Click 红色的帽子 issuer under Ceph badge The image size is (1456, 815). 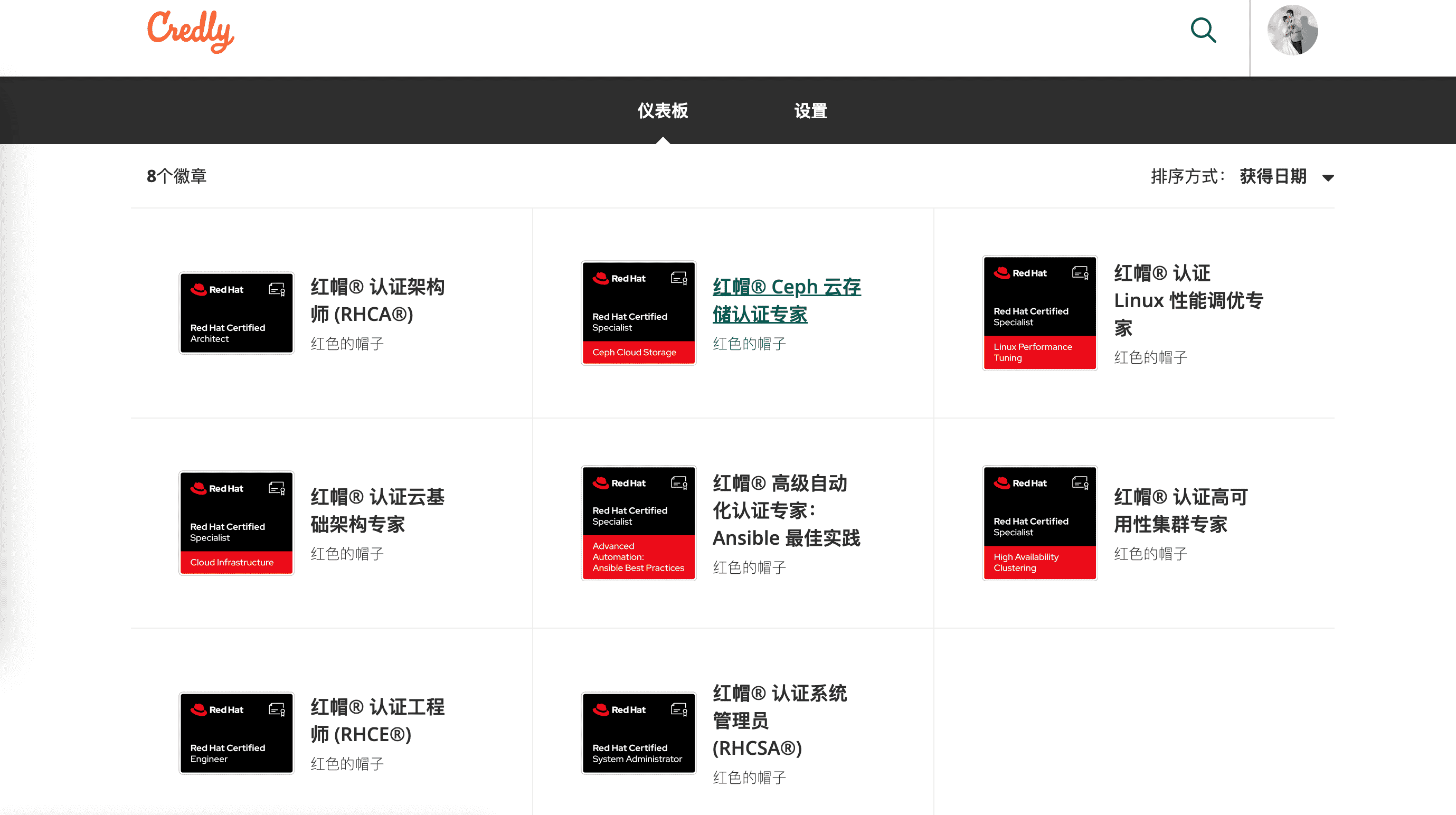point(749,344)
